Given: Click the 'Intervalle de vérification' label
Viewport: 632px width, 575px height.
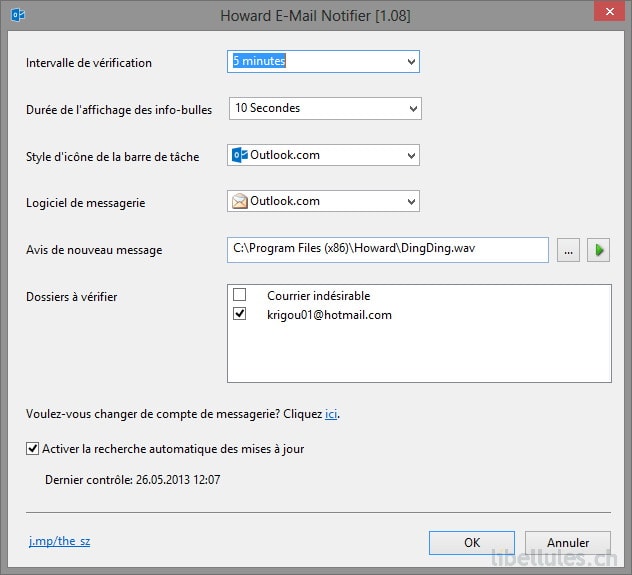Looking at the screenshot, I should tap(89, 63).
